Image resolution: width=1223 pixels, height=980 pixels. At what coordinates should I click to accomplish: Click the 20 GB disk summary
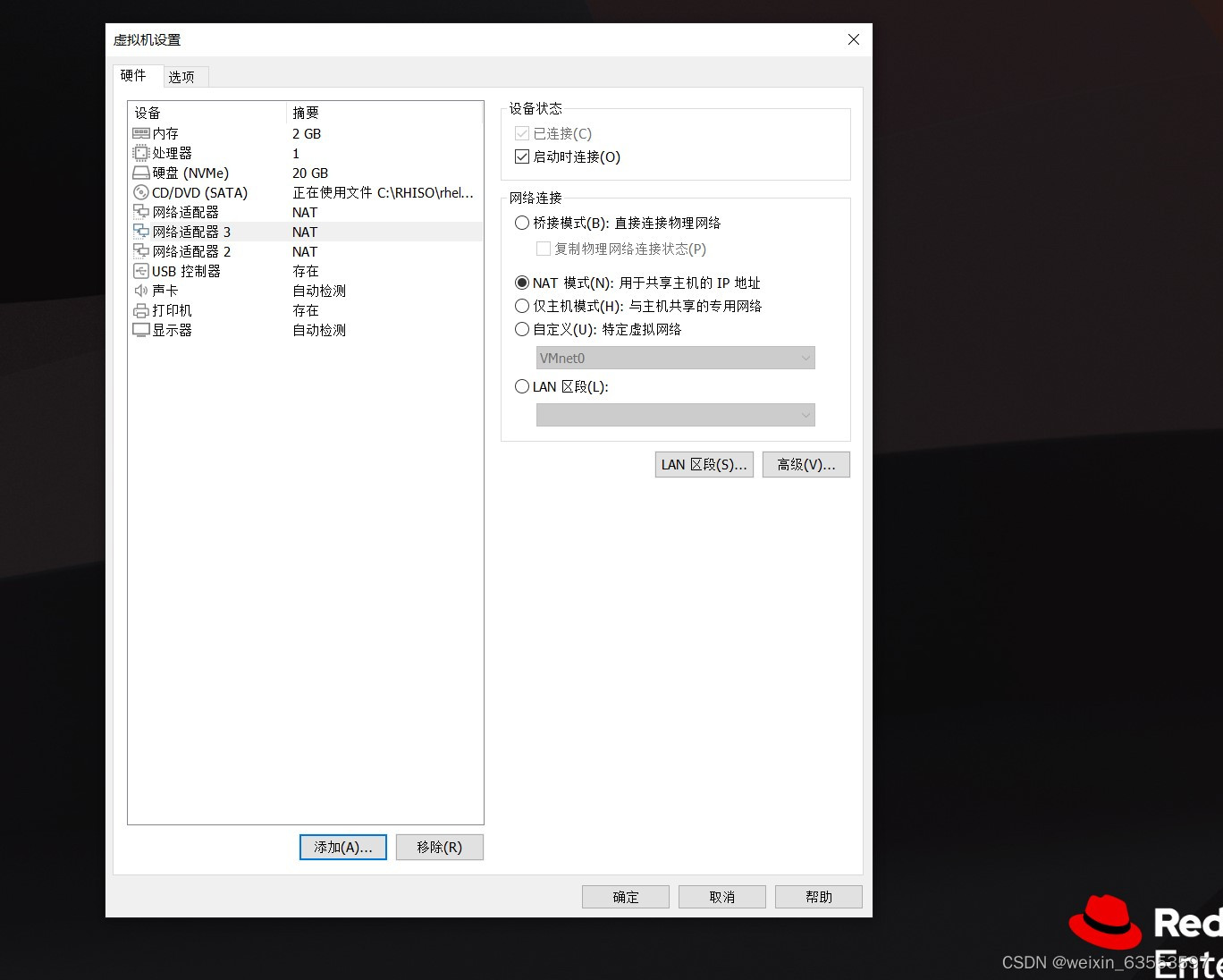pos(310,173)
